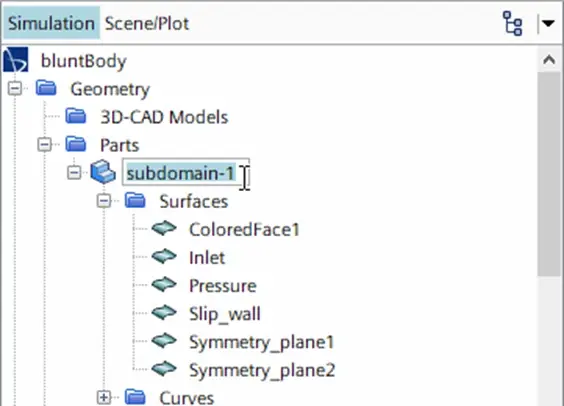Click inside the subdomain-1 rename field
Image resolution: width=564 pixels, height=406 pixels.
[x=186, y=172]
